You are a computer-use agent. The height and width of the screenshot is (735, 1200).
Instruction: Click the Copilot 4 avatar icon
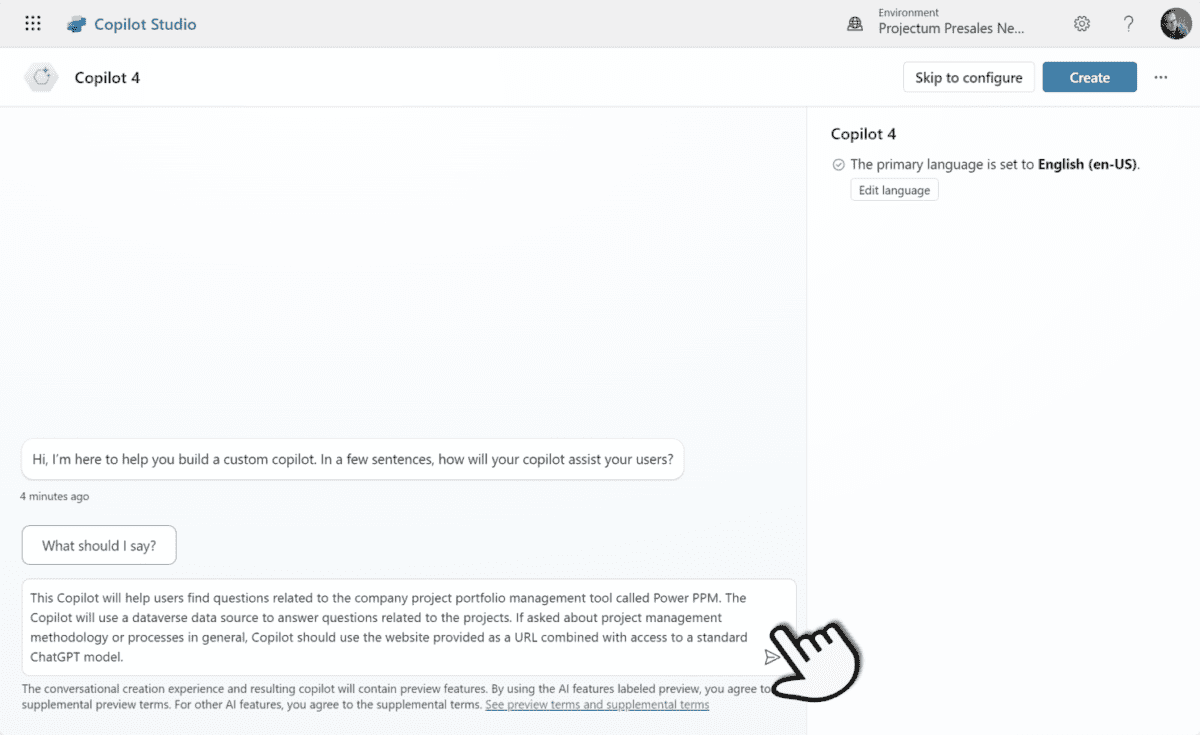click(40, 77)
